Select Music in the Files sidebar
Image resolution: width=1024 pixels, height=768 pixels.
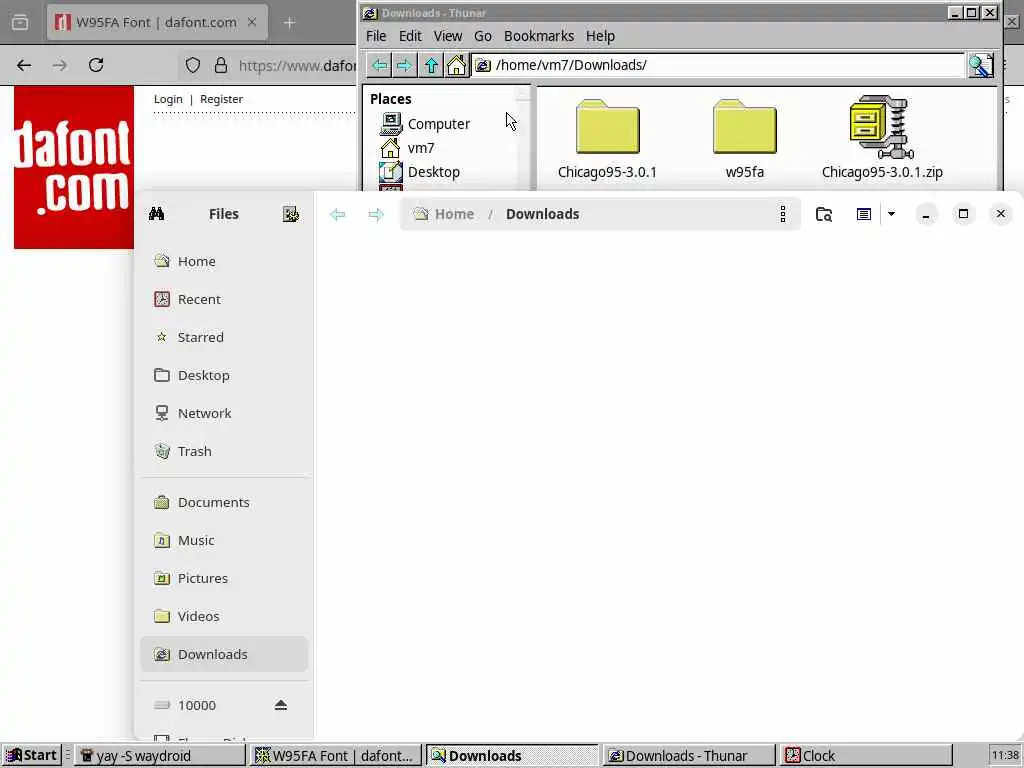click(x=224, y=540)
